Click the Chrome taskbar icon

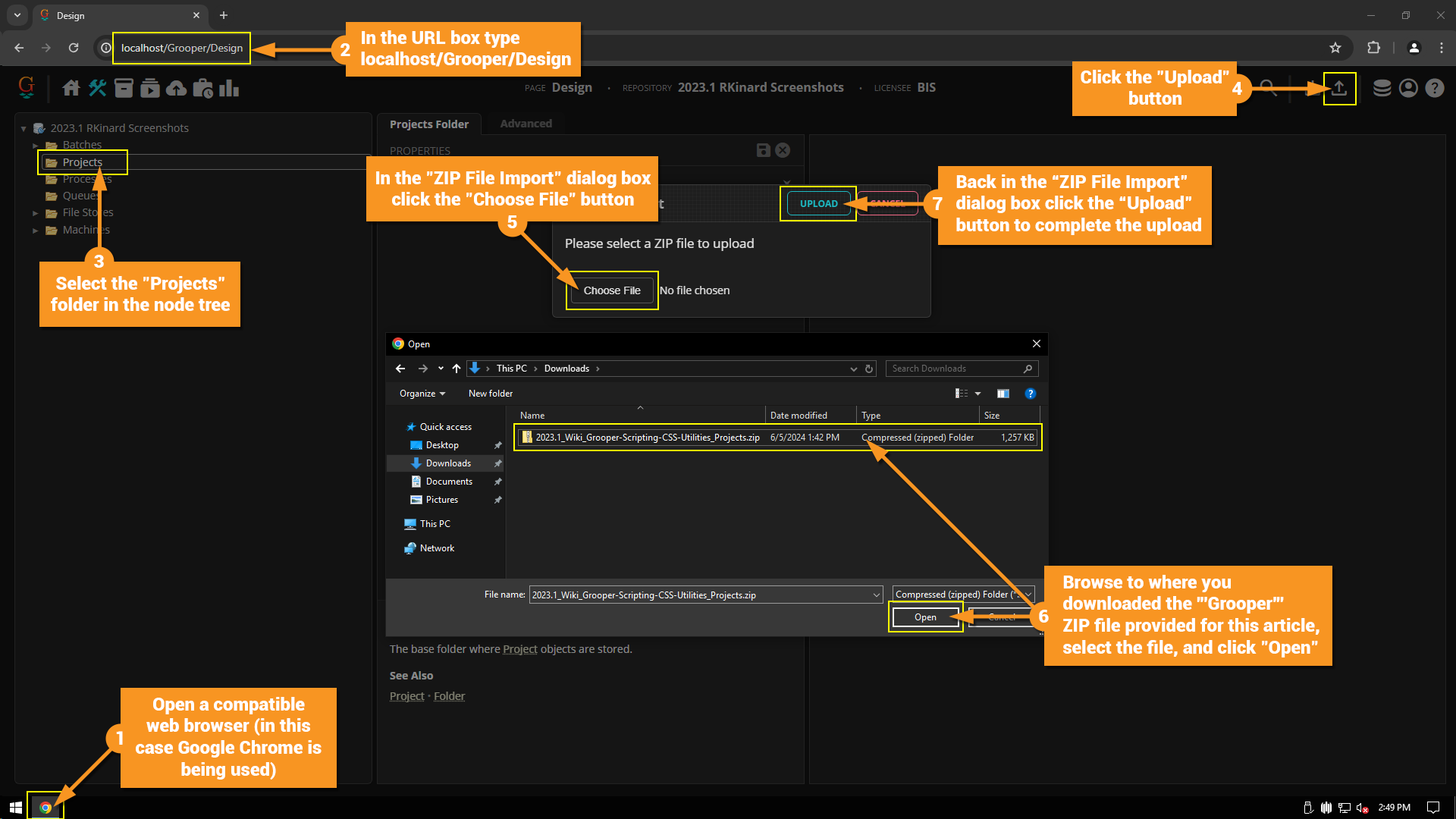coord(45,808)
